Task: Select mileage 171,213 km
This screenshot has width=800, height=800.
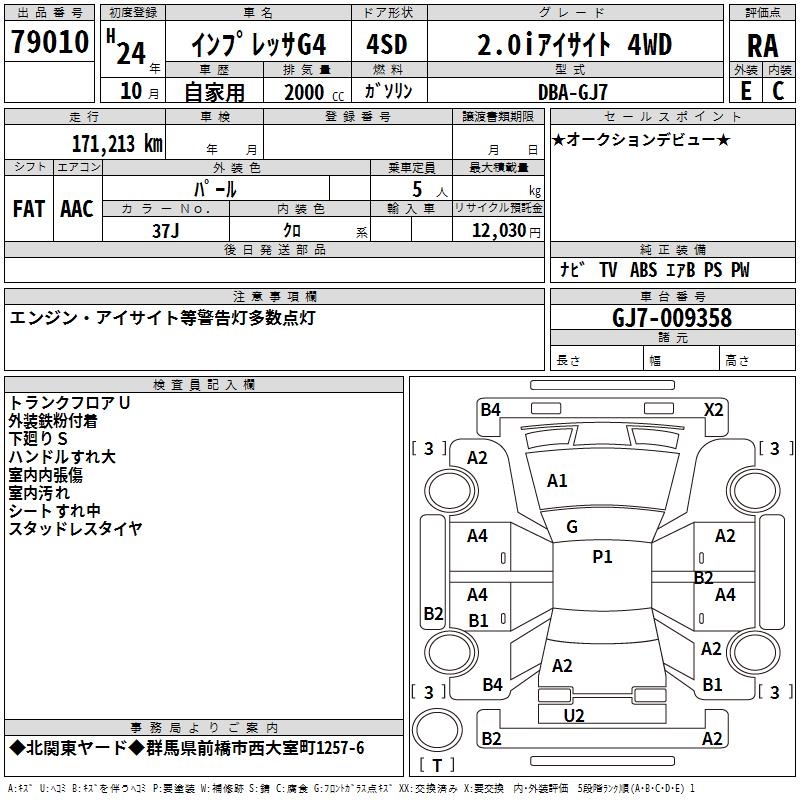Action: (117, 143)
